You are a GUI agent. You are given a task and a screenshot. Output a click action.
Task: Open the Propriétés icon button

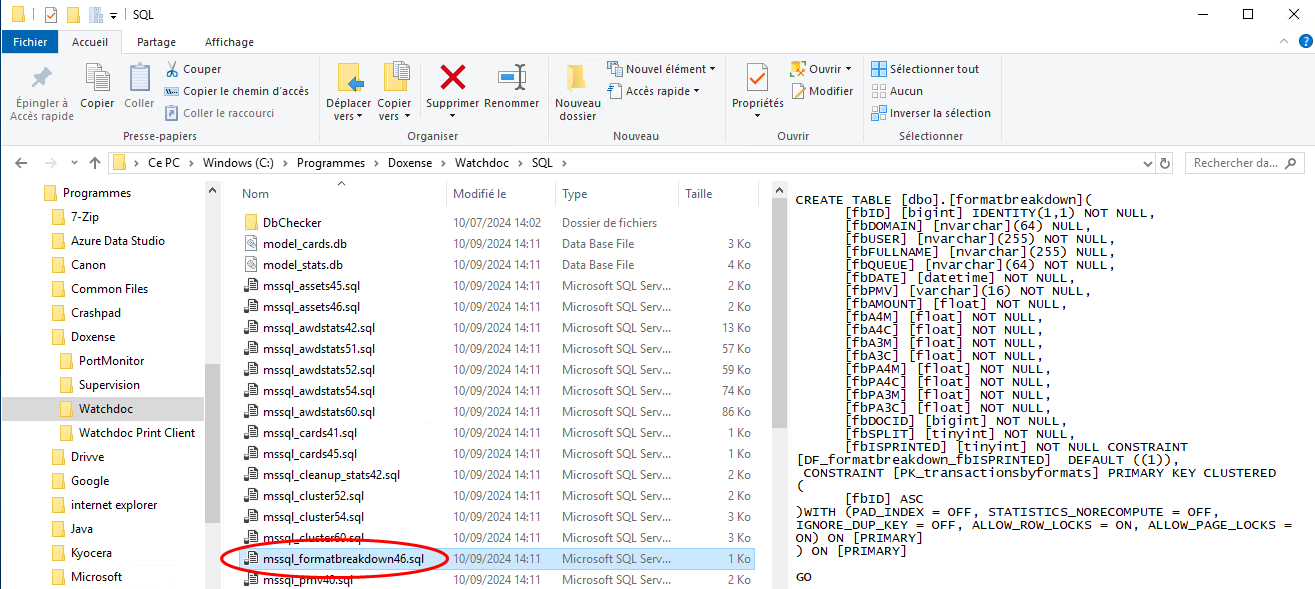(x=757, y=78)
